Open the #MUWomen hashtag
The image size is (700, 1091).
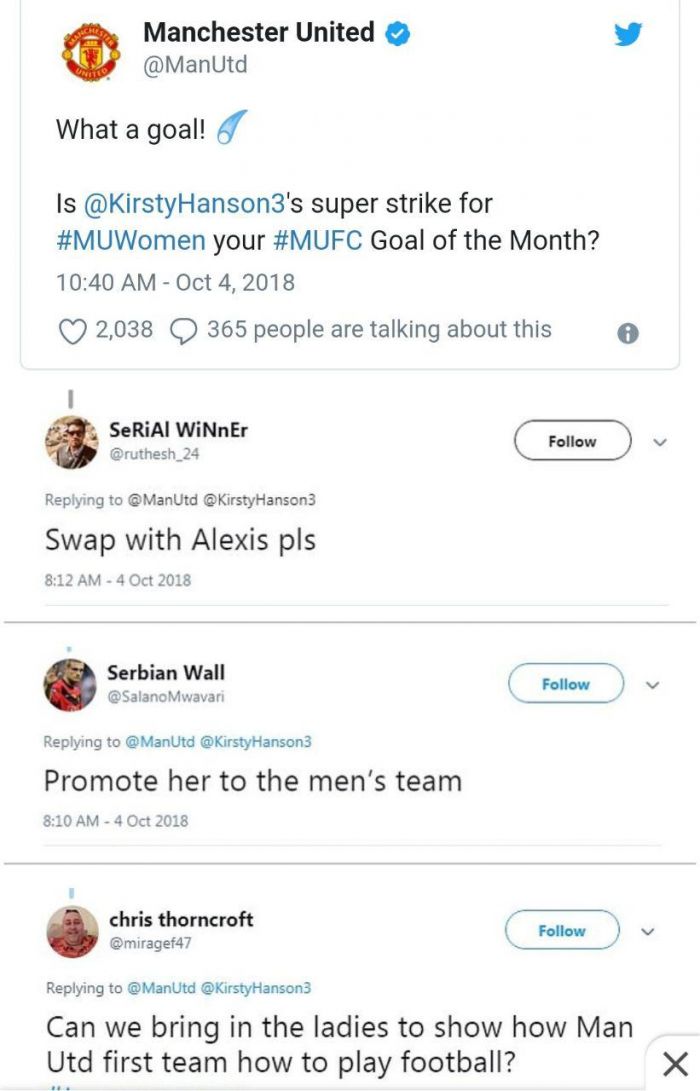point(131,242)
